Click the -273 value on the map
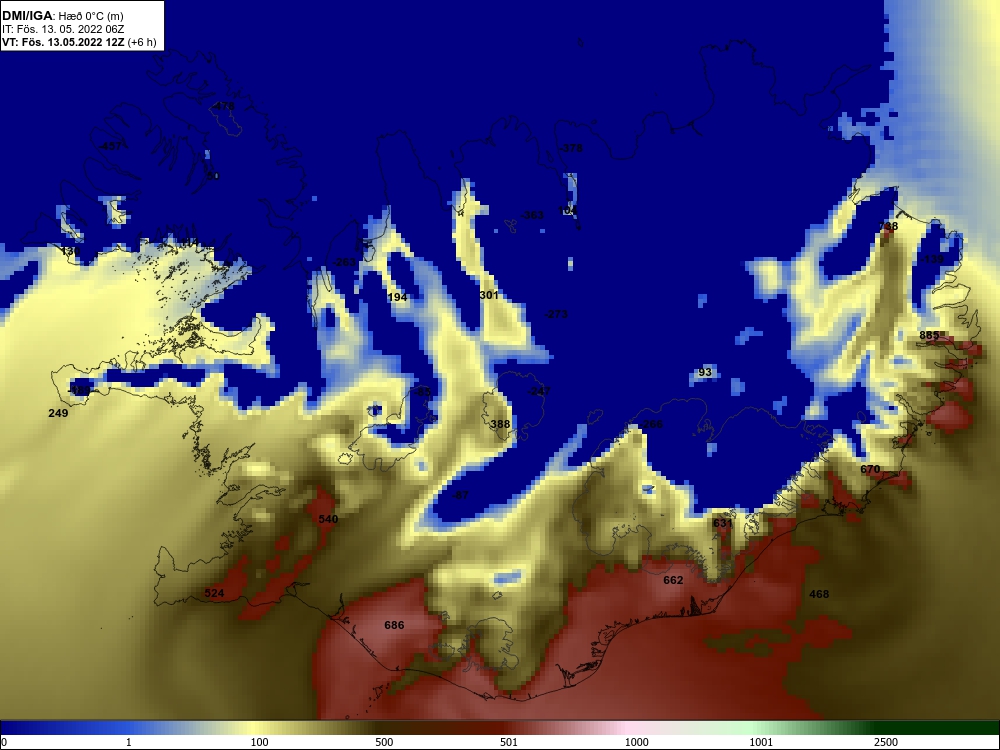The height and width of the screenshot is (750, 1000). [x=555, y=314]
